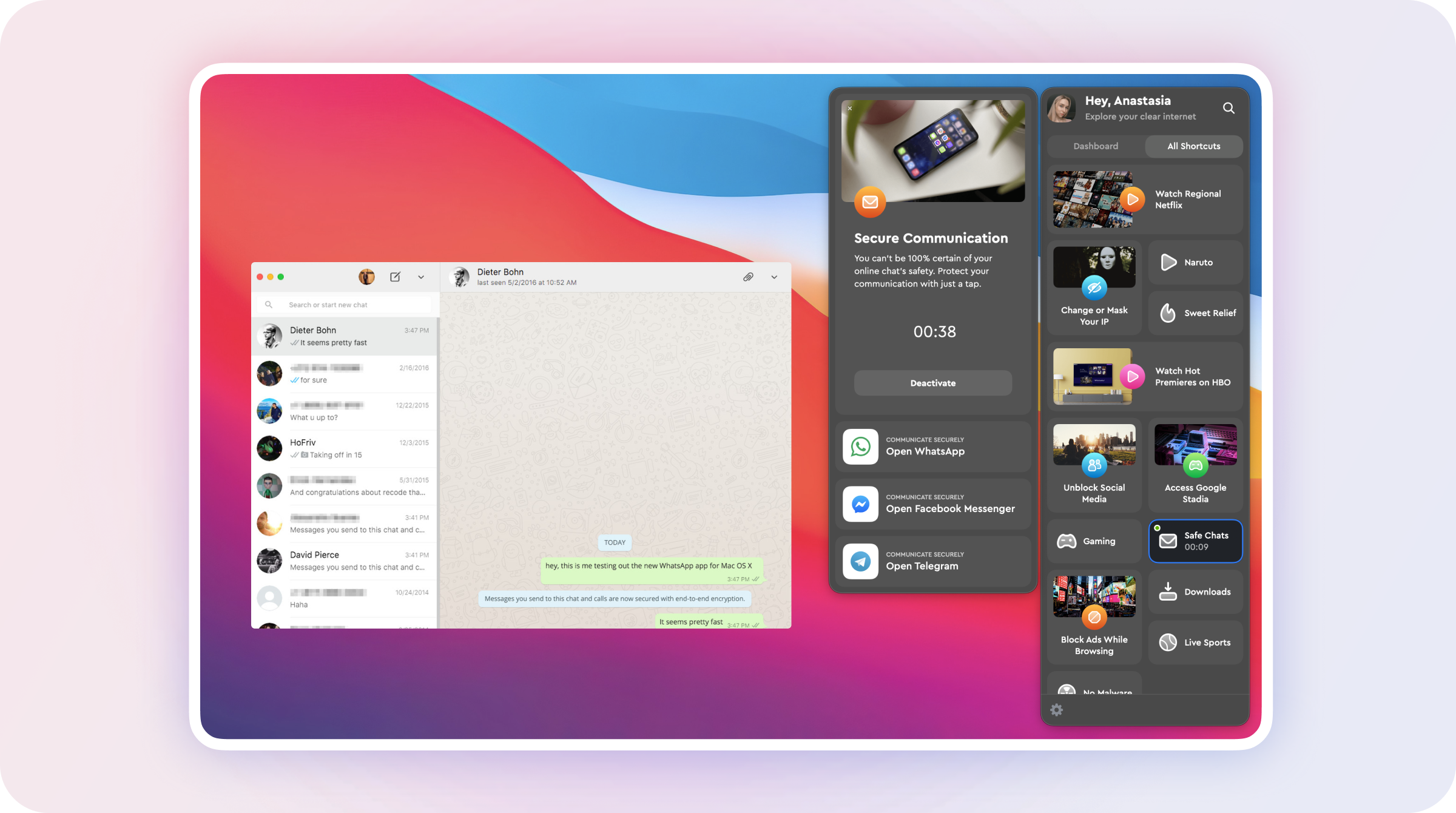Screen dimensions: 1456x813
Task: Click the orange mail badge on Secure Communication card
Action: 870,202
